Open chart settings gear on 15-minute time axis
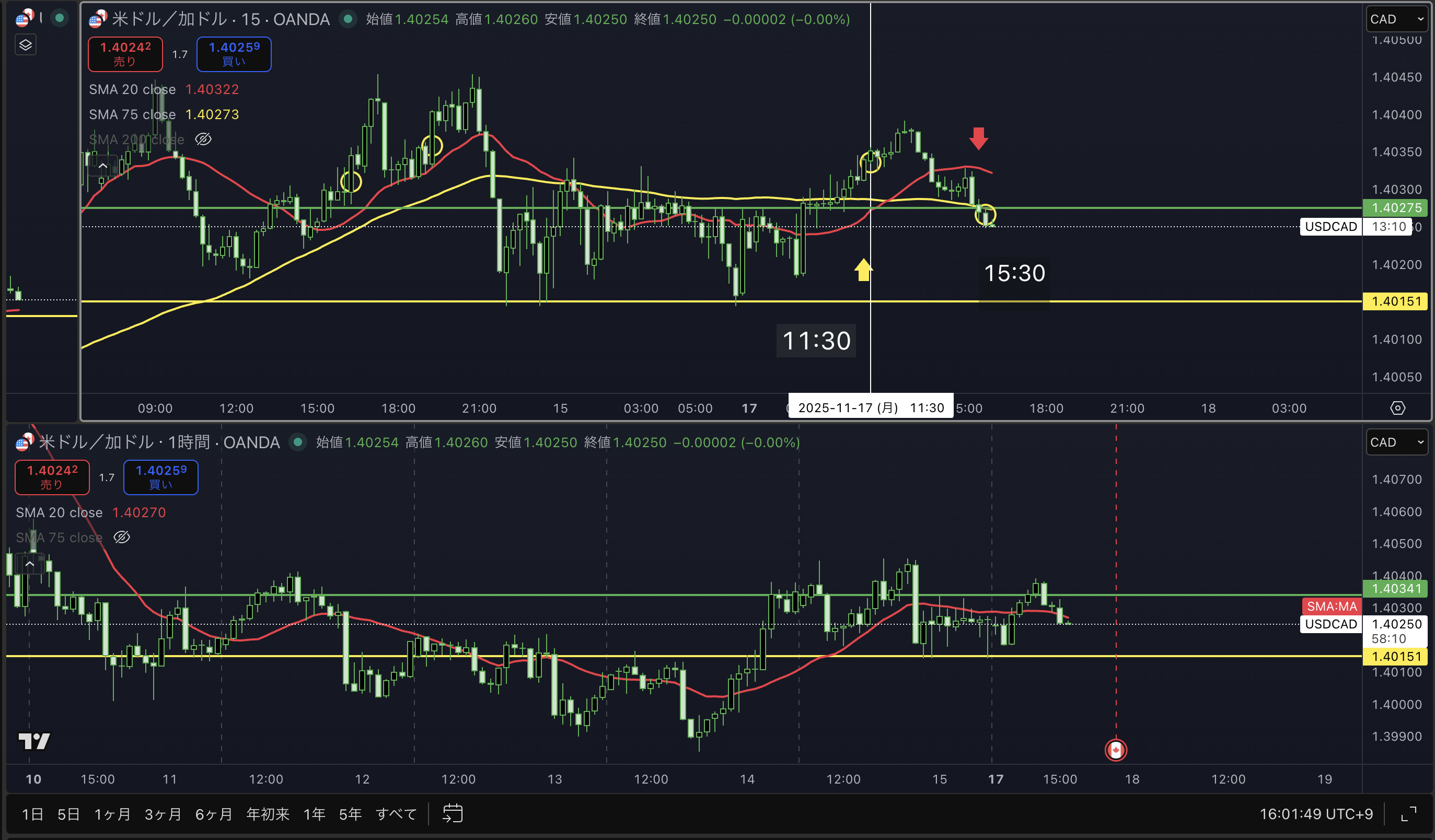 (1397, 408)
